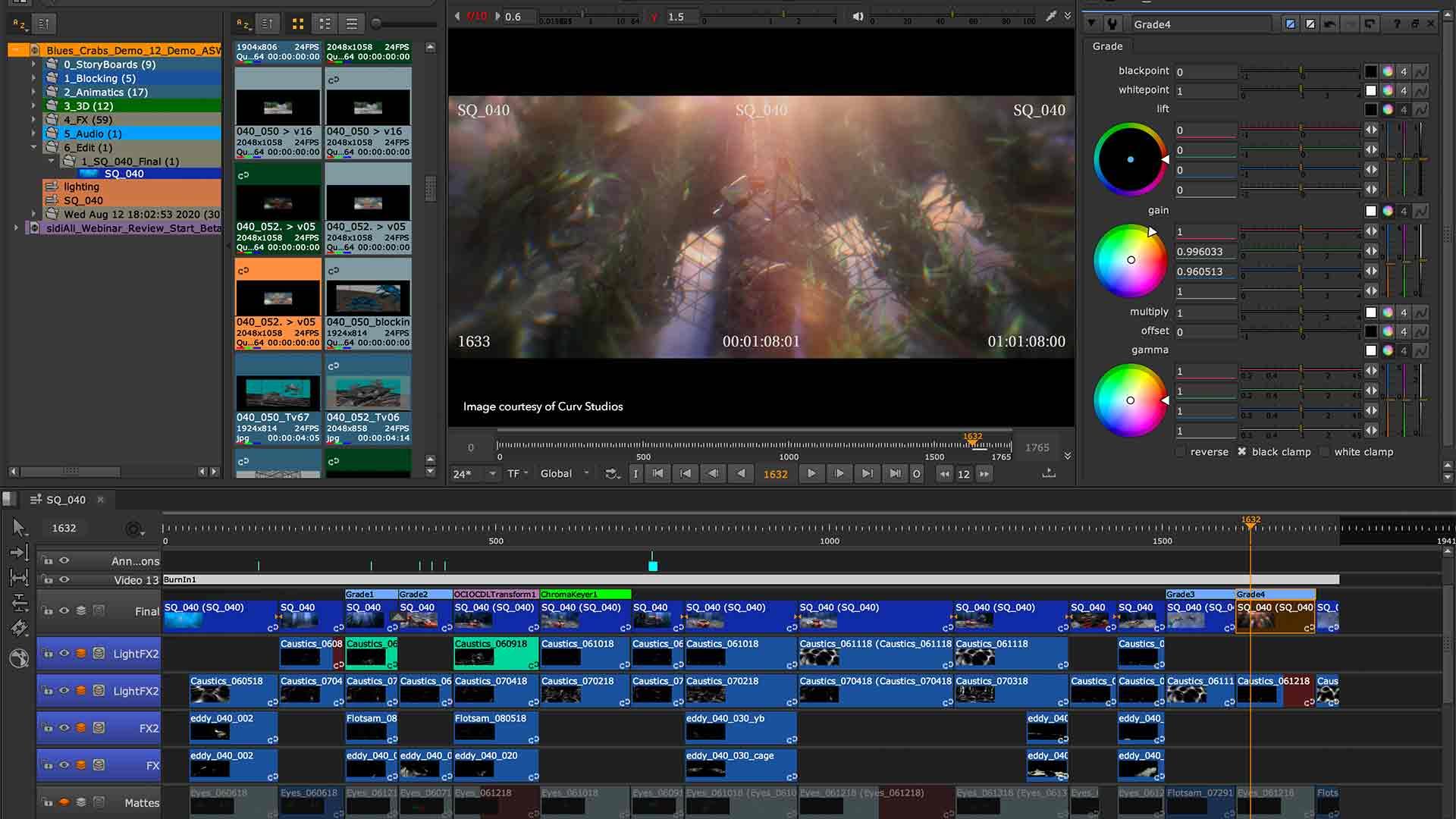The image size is (1456, 819).
Task: Toggle visibility of the LightFX2 track
Action: click(64, 654)
